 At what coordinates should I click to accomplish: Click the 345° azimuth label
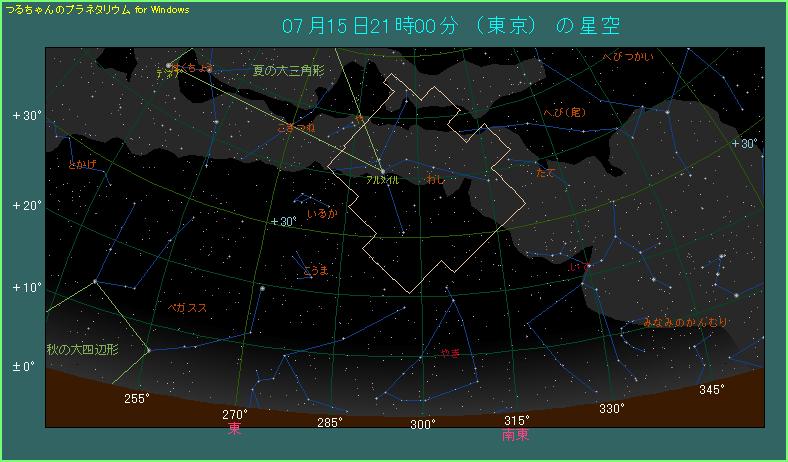[712, 389]
